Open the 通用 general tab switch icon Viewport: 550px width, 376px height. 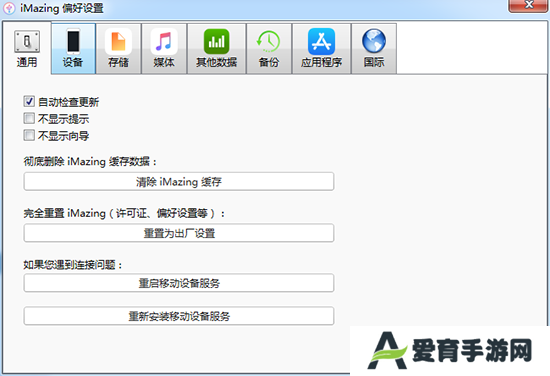pos(27,48)
